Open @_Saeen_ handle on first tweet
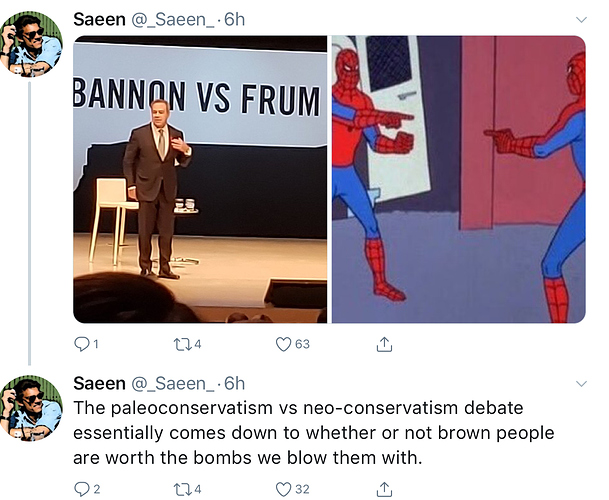Screen dimensions: 609x500 click(x=173, y=19)
